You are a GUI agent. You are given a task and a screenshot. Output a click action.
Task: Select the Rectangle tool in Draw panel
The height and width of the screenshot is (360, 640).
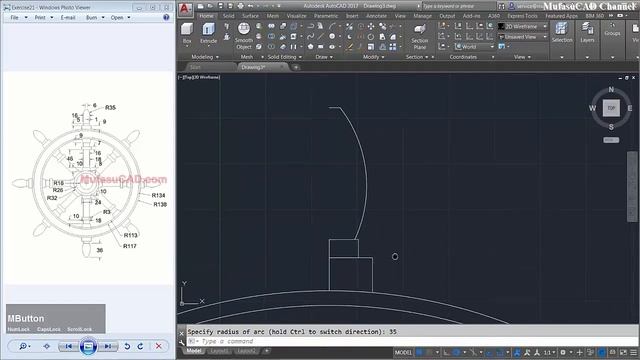point(321,47)
